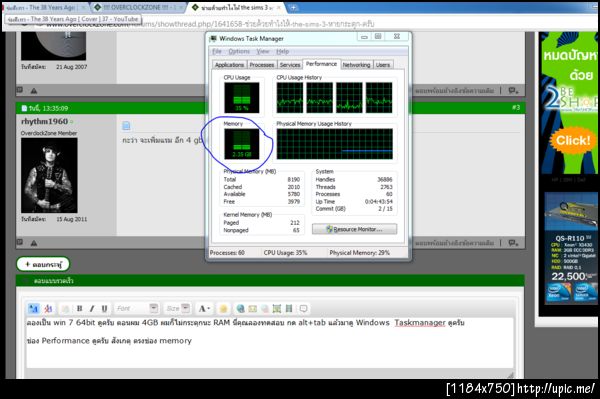Switch to the OVERCLOCKZONE browser tab
Image resolution: width=600 pixels, height=399 pixels.
(x=139, y=7)
